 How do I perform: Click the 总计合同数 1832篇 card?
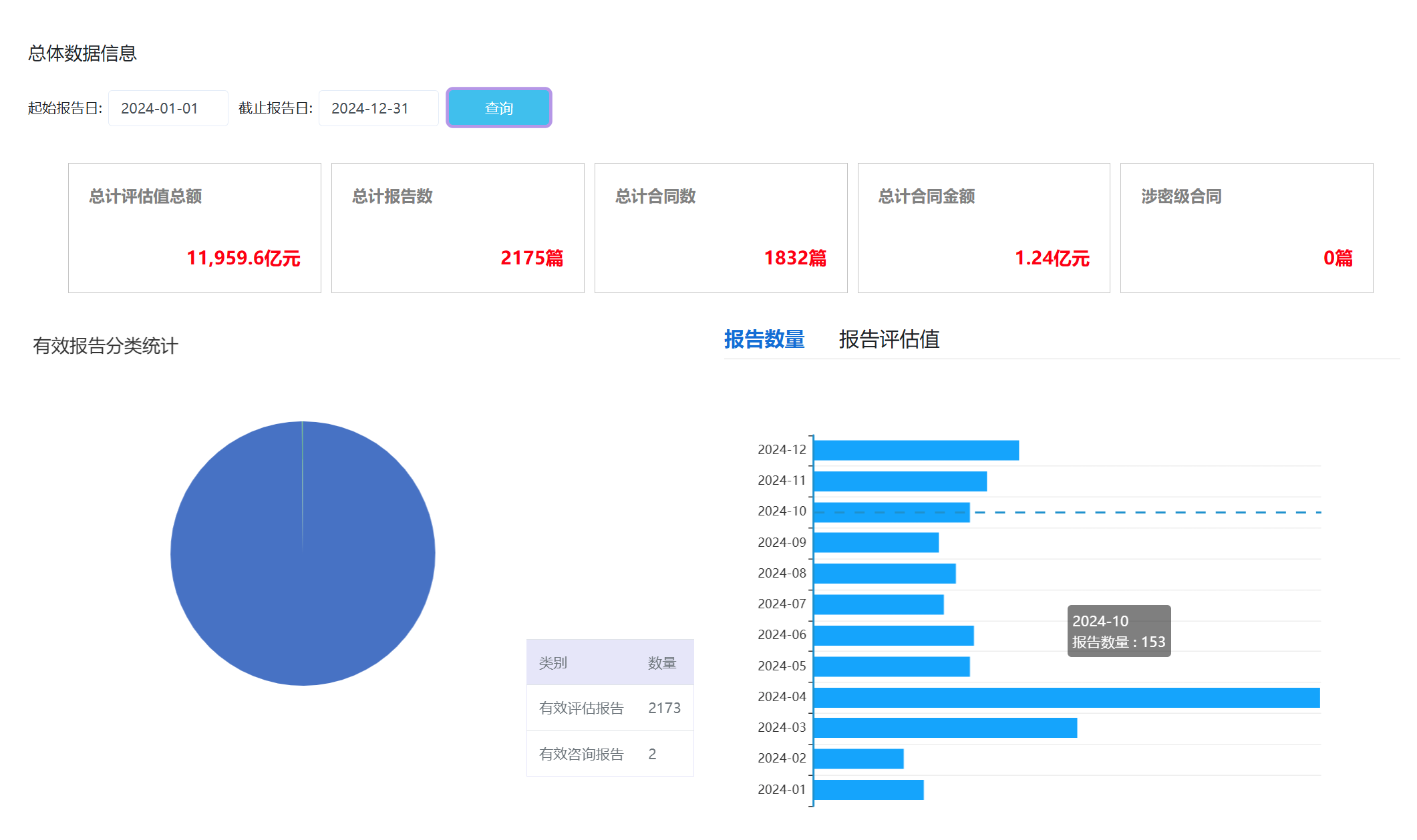(720, 228)
